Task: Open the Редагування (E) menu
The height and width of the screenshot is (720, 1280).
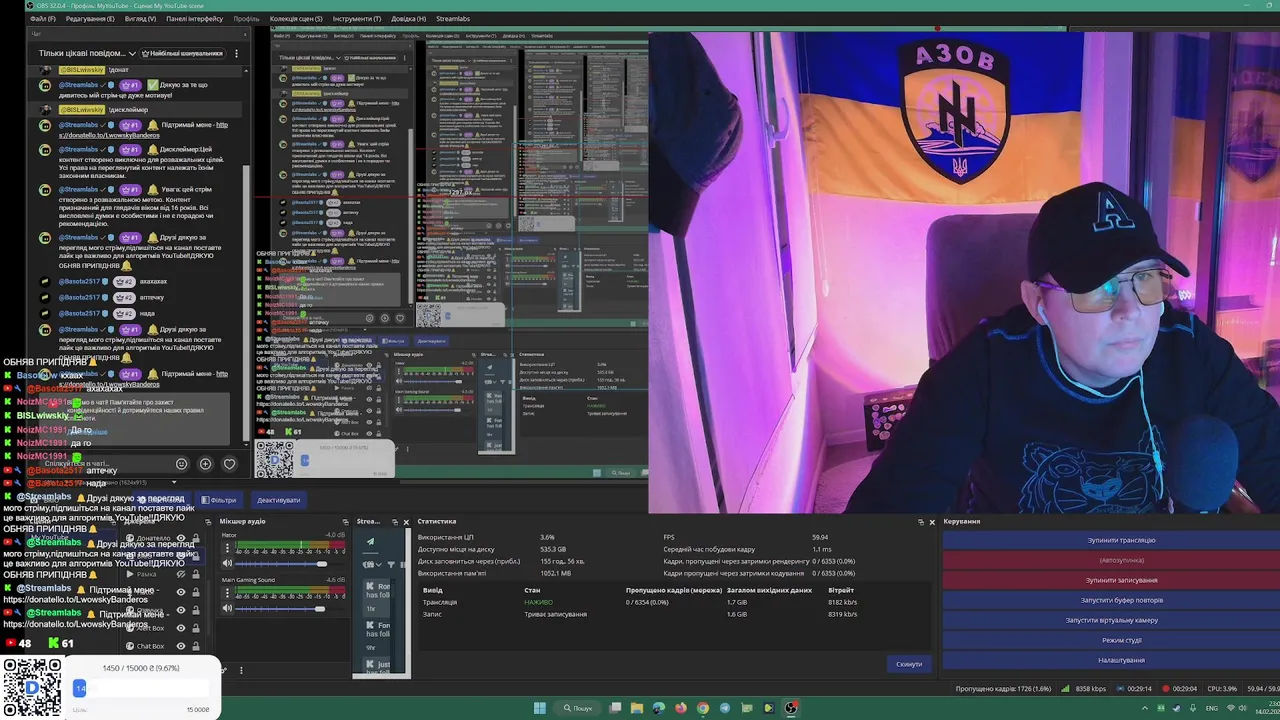Action: [90, 18]
